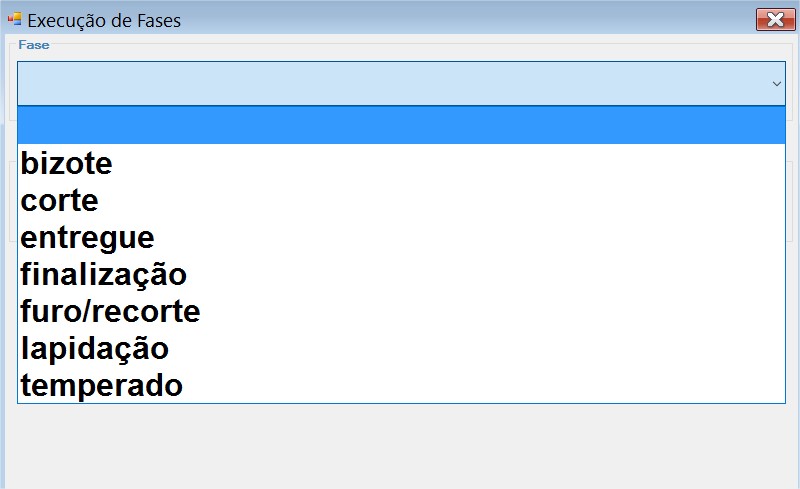This screenshot has height=489, width=800.
Task: Click the small down-arrow icon in the Fase field
Action: coord(777,84)
